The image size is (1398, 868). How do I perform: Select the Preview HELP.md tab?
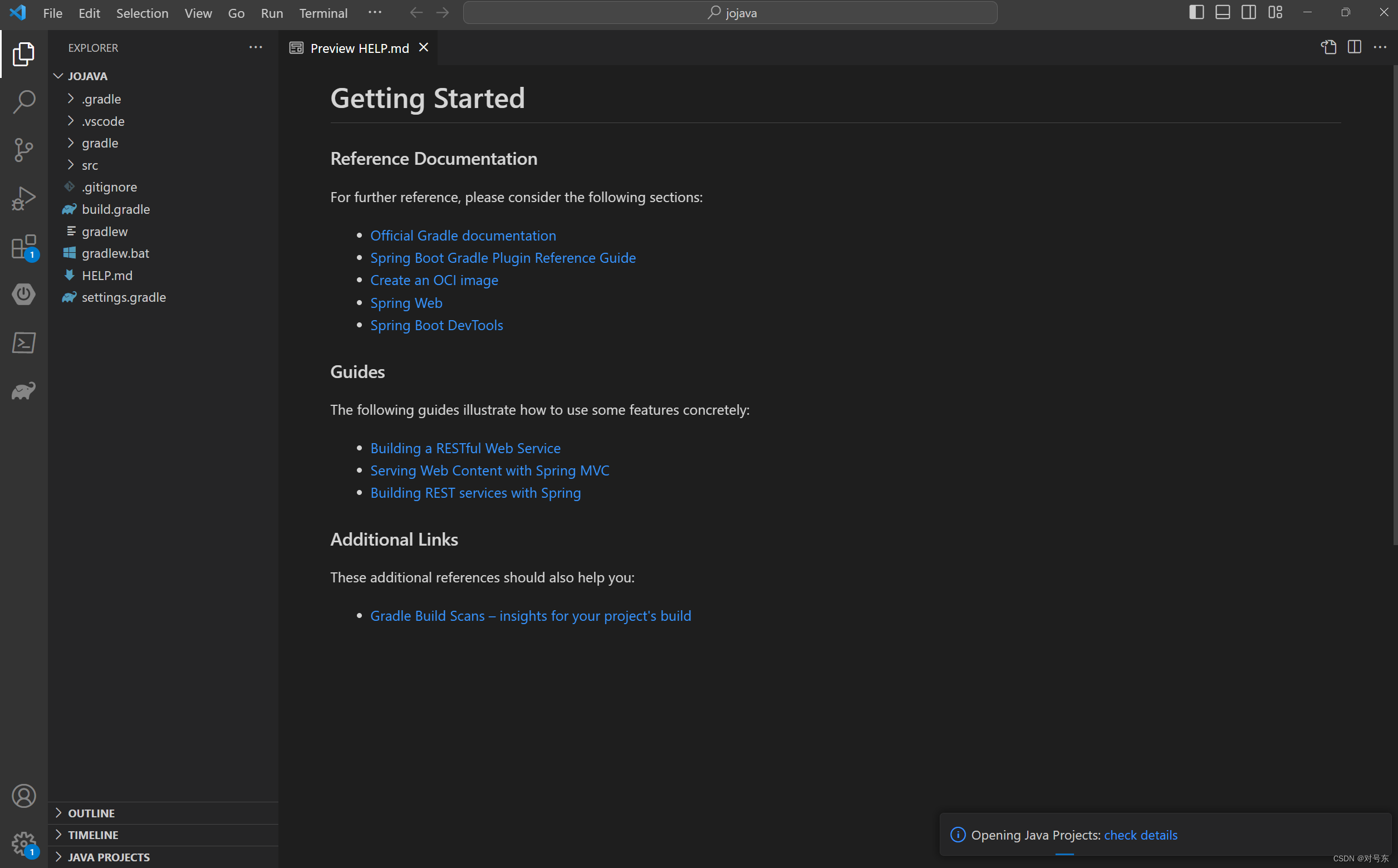point(359,48)
